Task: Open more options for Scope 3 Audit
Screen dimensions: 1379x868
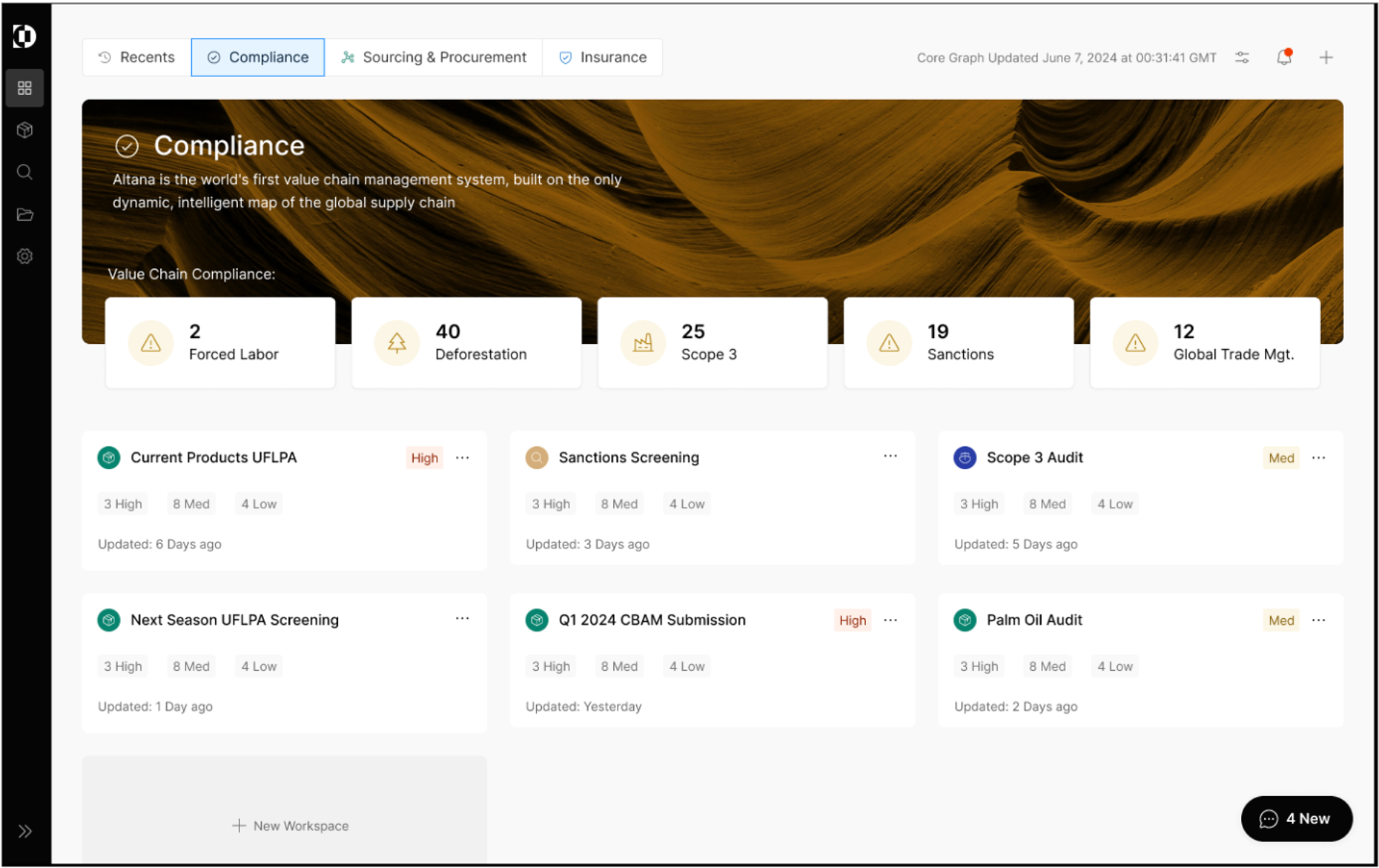Action: (x=1318, y=457)
